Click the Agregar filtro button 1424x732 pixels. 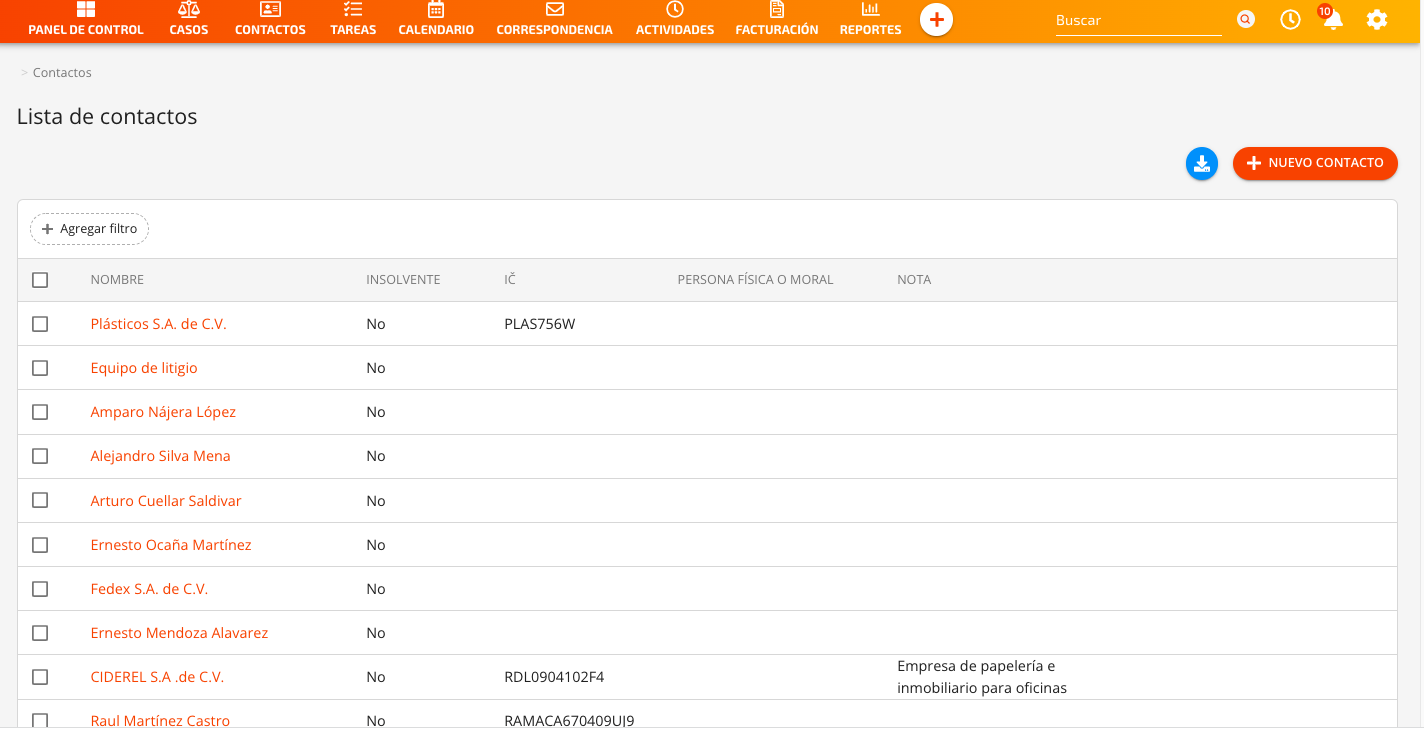tap(89, 229)
